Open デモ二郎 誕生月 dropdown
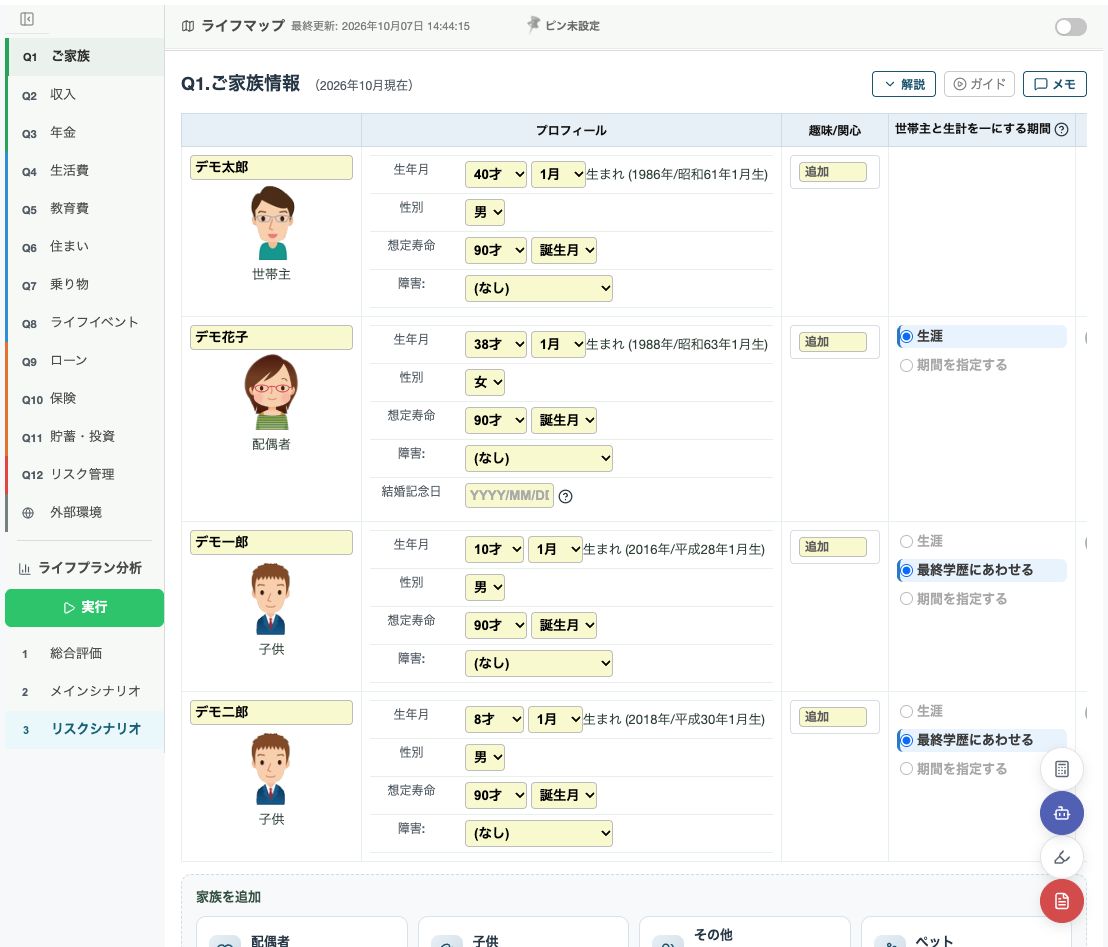This screenshot has height=947, width=1108. pyautogui.click(x=563, y=796)
